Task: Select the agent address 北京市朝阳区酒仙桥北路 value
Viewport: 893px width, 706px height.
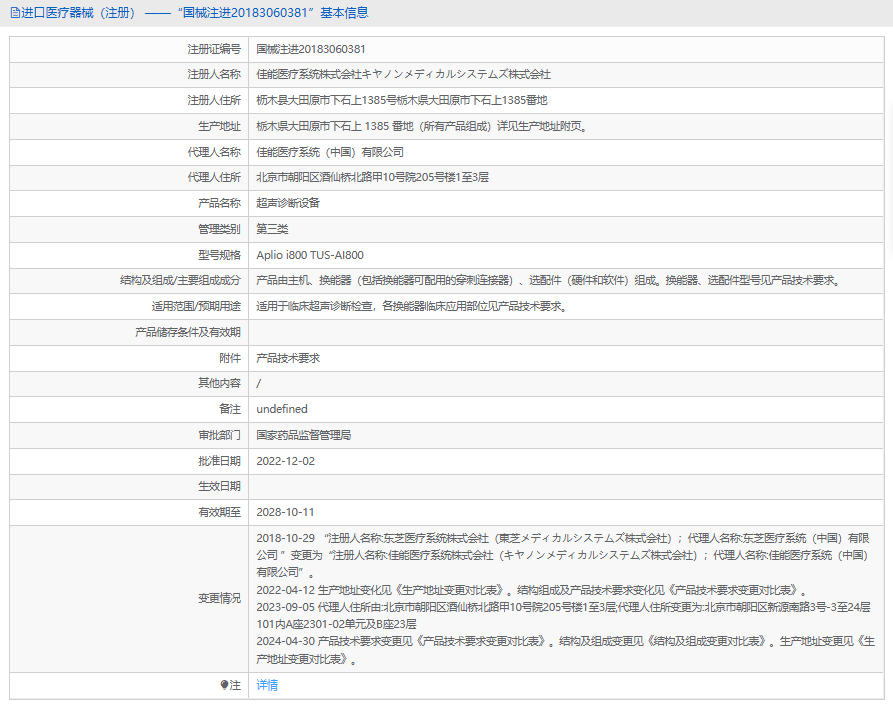Action: point(372,177)
